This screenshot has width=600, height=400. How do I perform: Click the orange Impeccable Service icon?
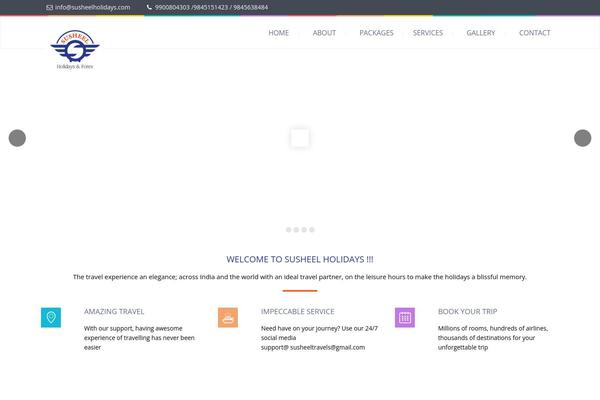[228, 317]
